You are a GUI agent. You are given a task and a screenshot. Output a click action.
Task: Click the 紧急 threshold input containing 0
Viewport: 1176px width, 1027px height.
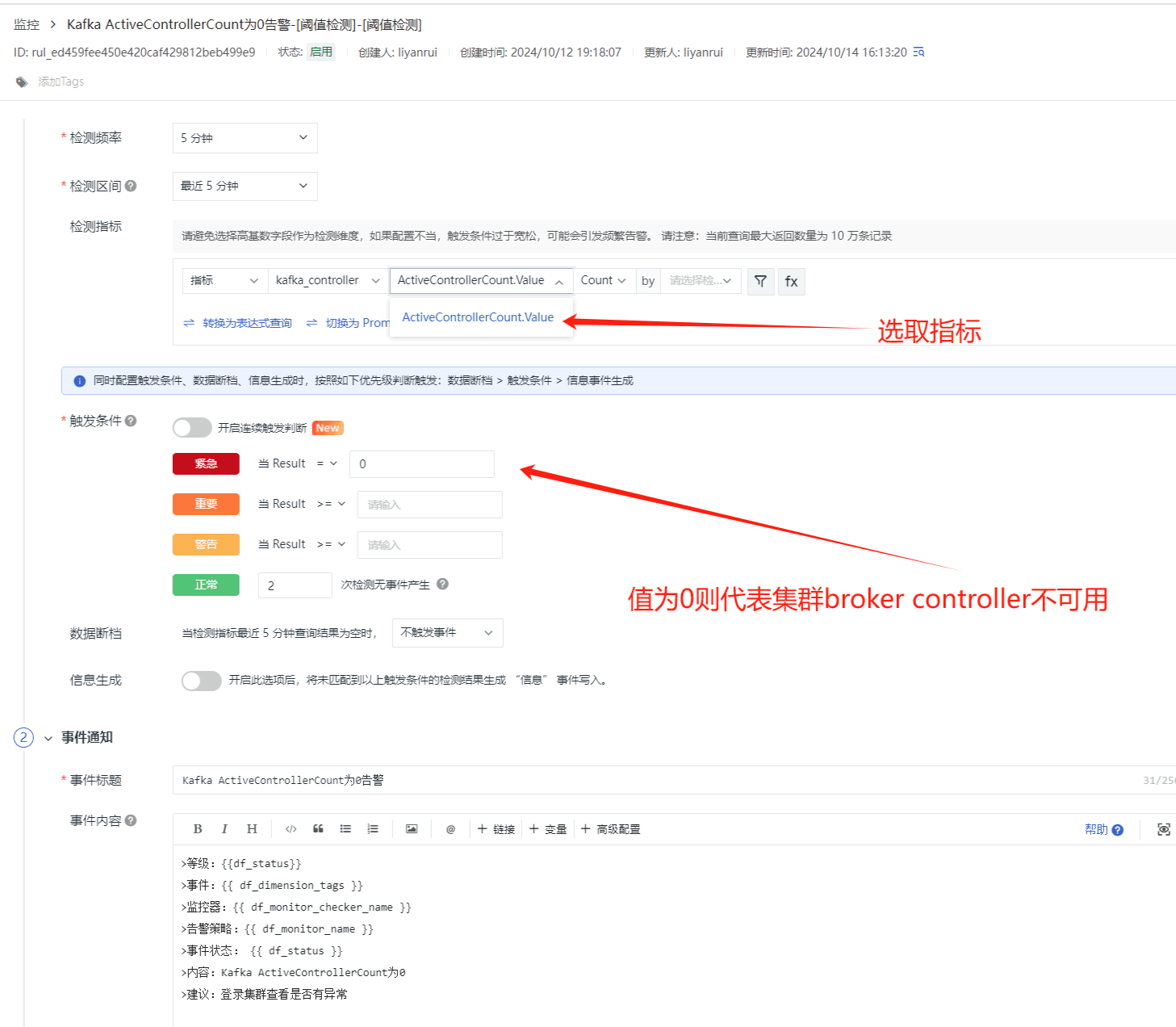[x=422, y=464]
